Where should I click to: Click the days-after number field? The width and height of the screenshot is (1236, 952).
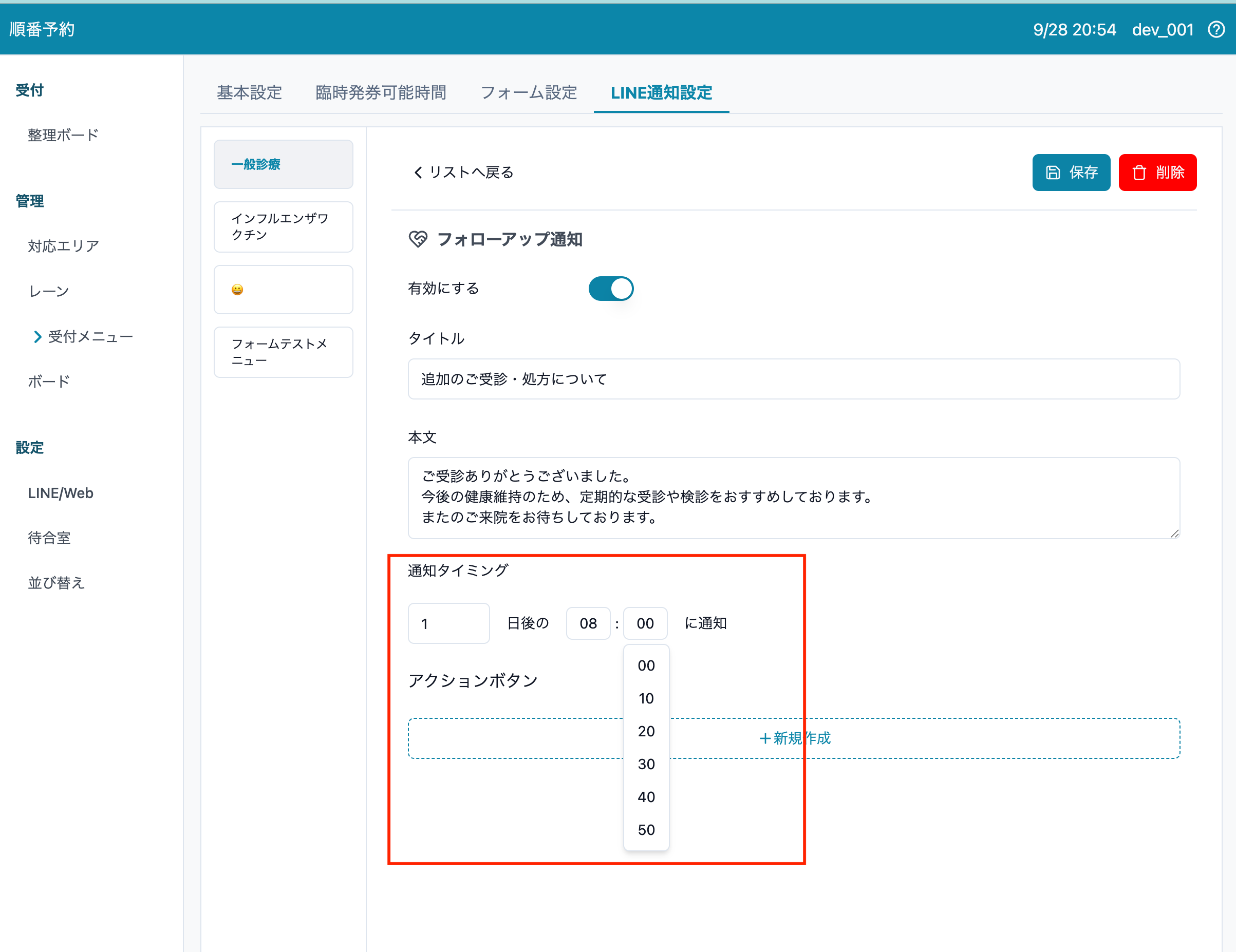point(448,623)
